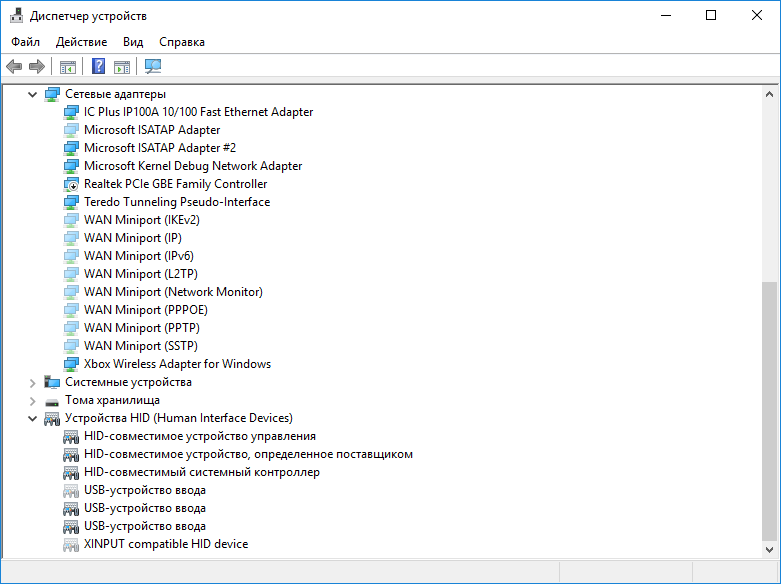Select WAN Miniport (Network Monitor) label

point(173,292)
